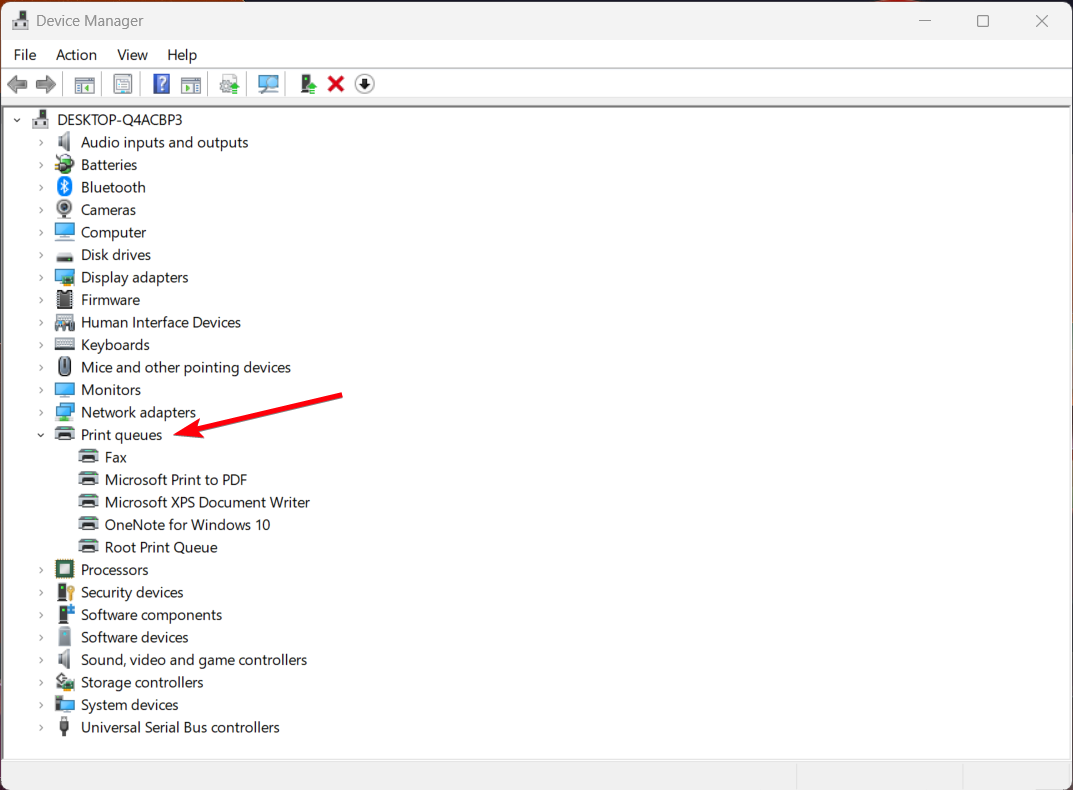Click the Back arrow toolbar button
This screenshot has height=790, width=1073.
click(x=17, y=84)
